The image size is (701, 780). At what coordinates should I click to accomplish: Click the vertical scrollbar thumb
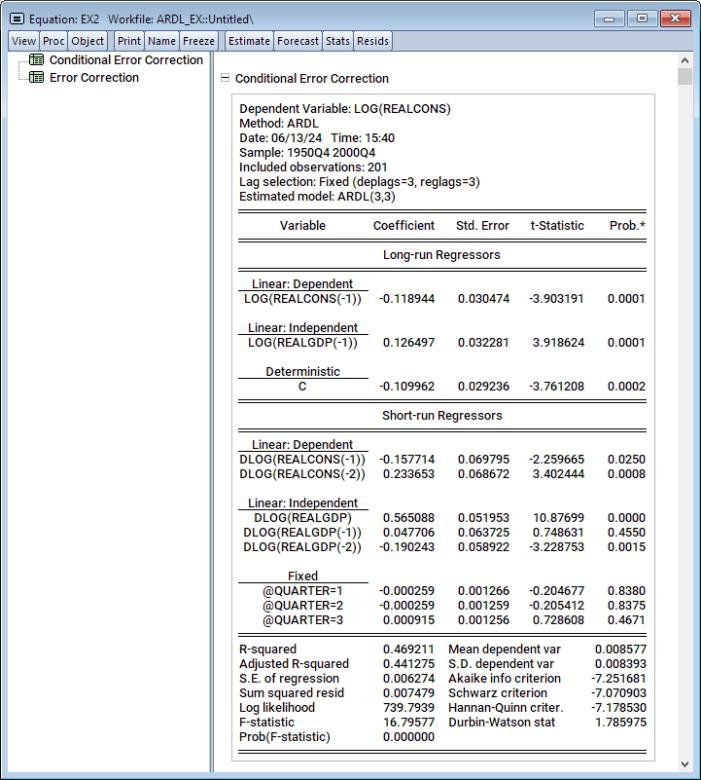(685, 78)
